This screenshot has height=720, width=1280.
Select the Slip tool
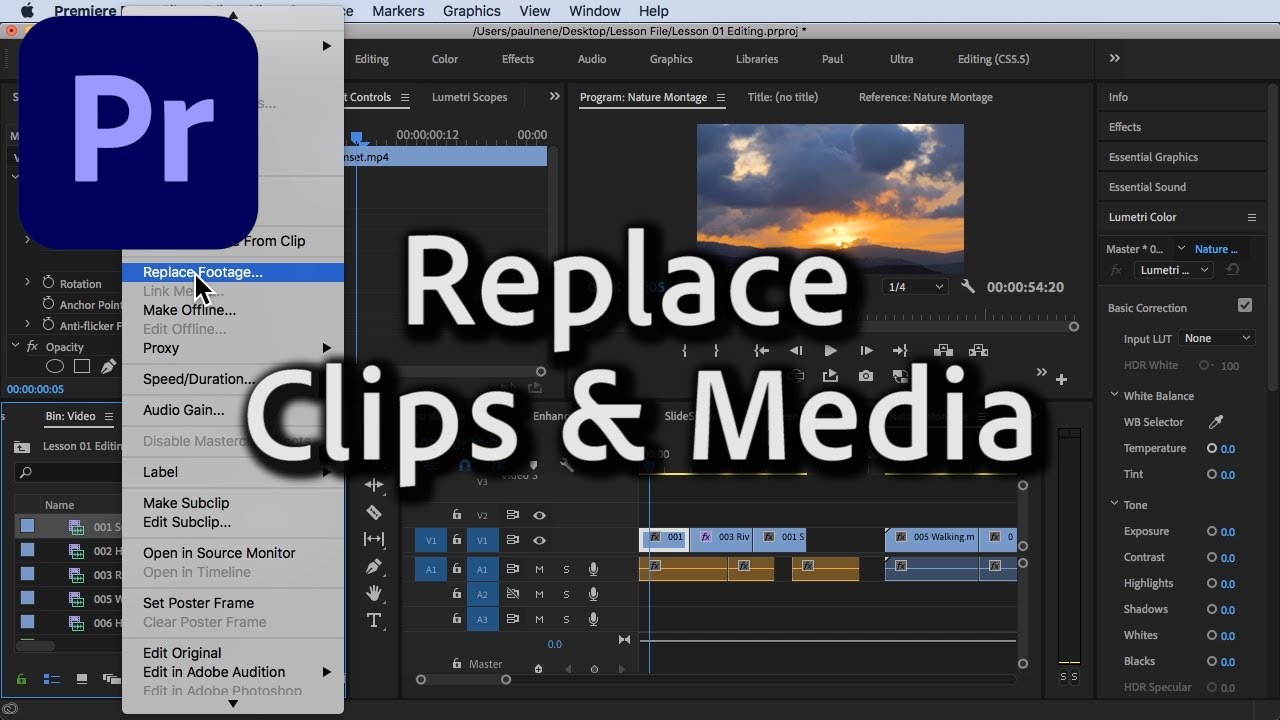pos(374,539)
